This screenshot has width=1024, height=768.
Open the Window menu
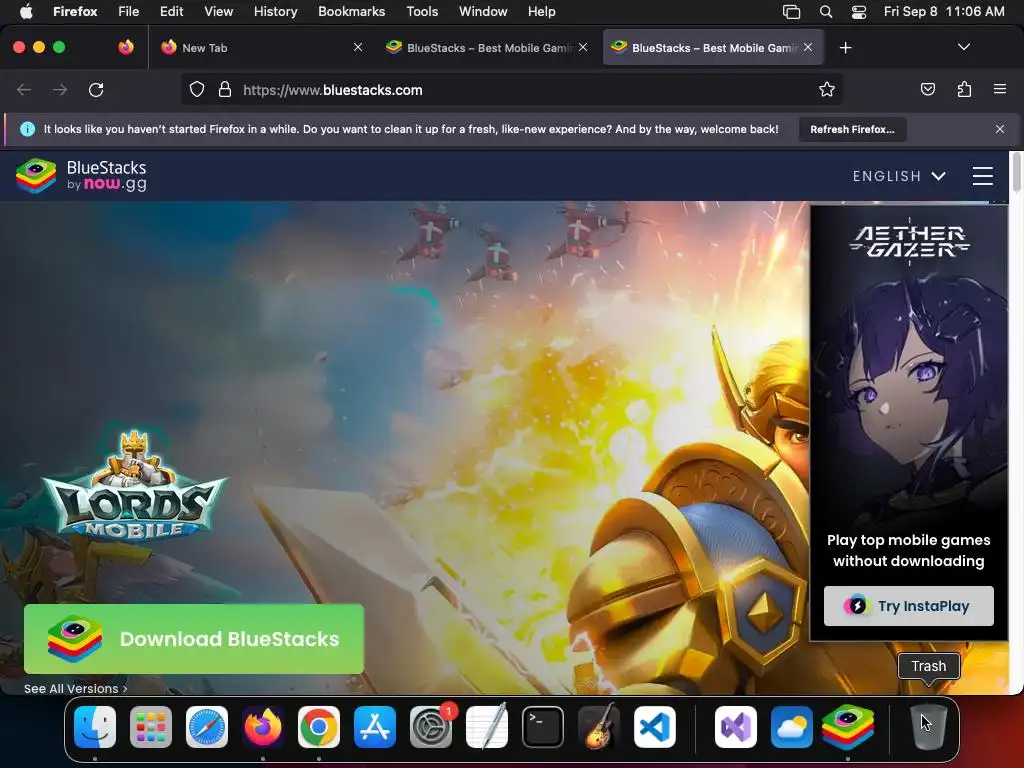pyautogui.click(x=483, y=12)
